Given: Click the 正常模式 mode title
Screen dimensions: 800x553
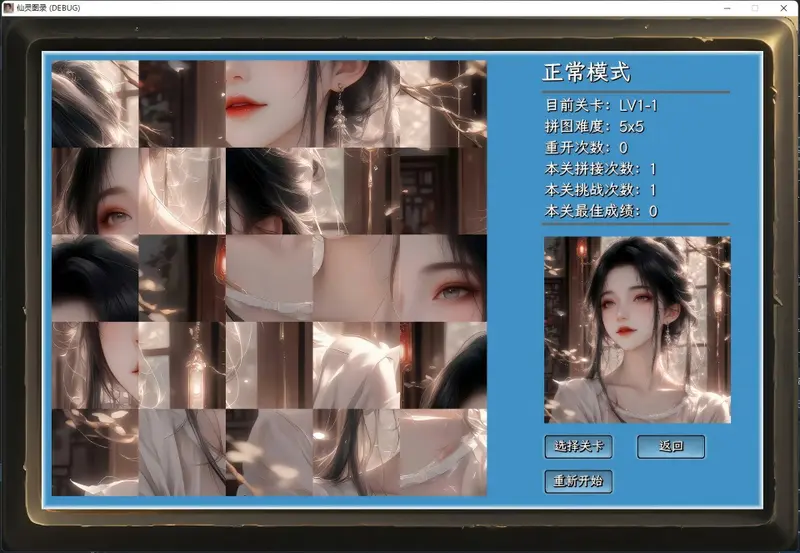Looking at the screenshot, I should click(587, 73).
